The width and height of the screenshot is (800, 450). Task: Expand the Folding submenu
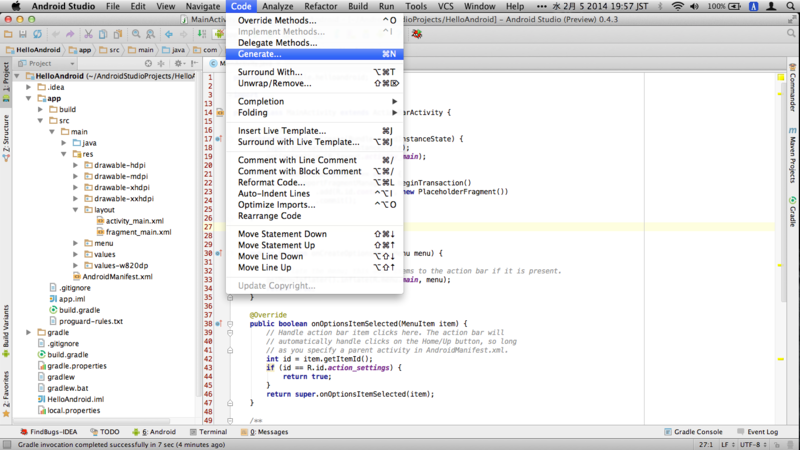(x=314, y=113)
